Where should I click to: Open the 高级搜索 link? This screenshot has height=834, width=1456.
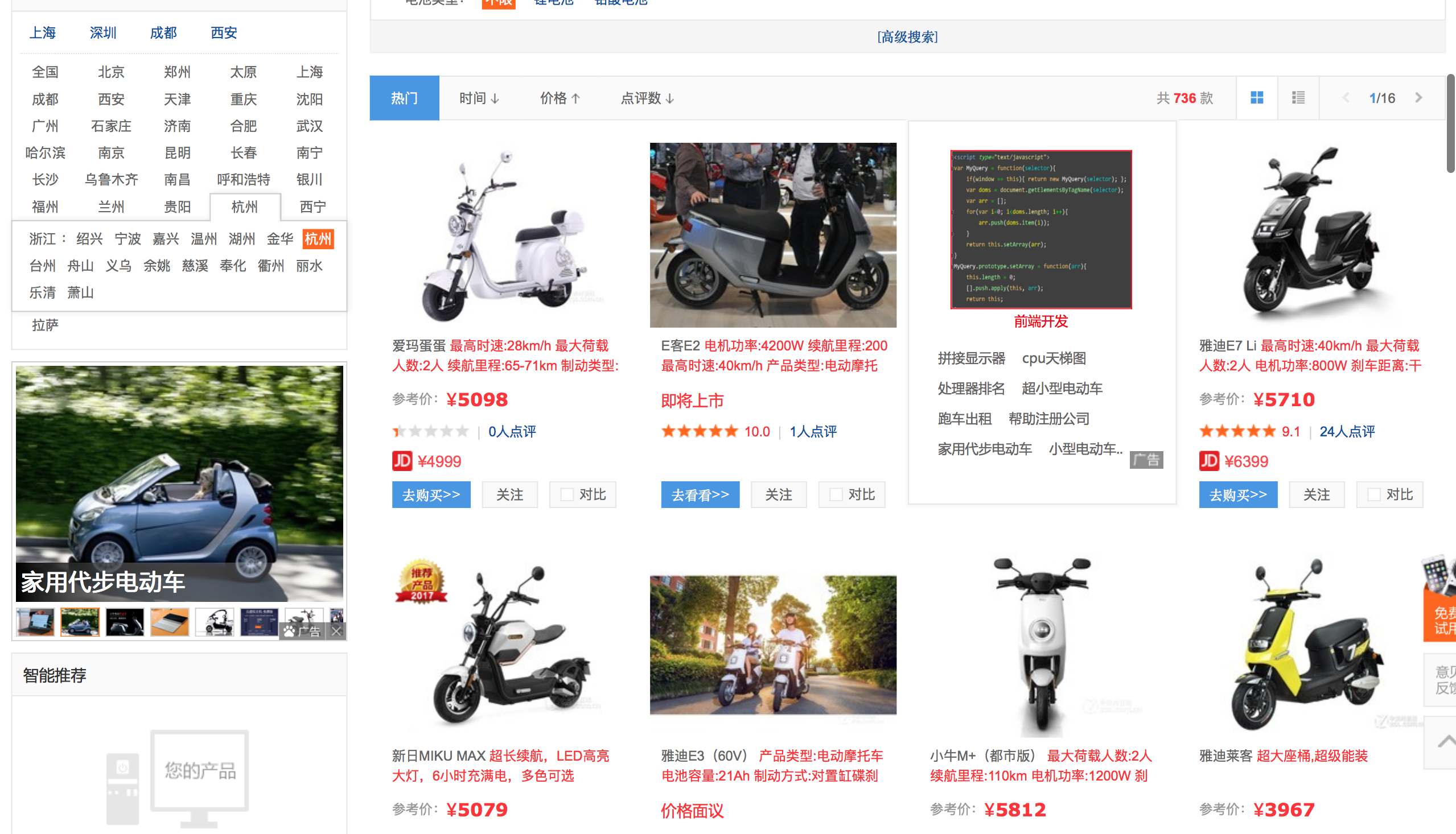[907, 37]
